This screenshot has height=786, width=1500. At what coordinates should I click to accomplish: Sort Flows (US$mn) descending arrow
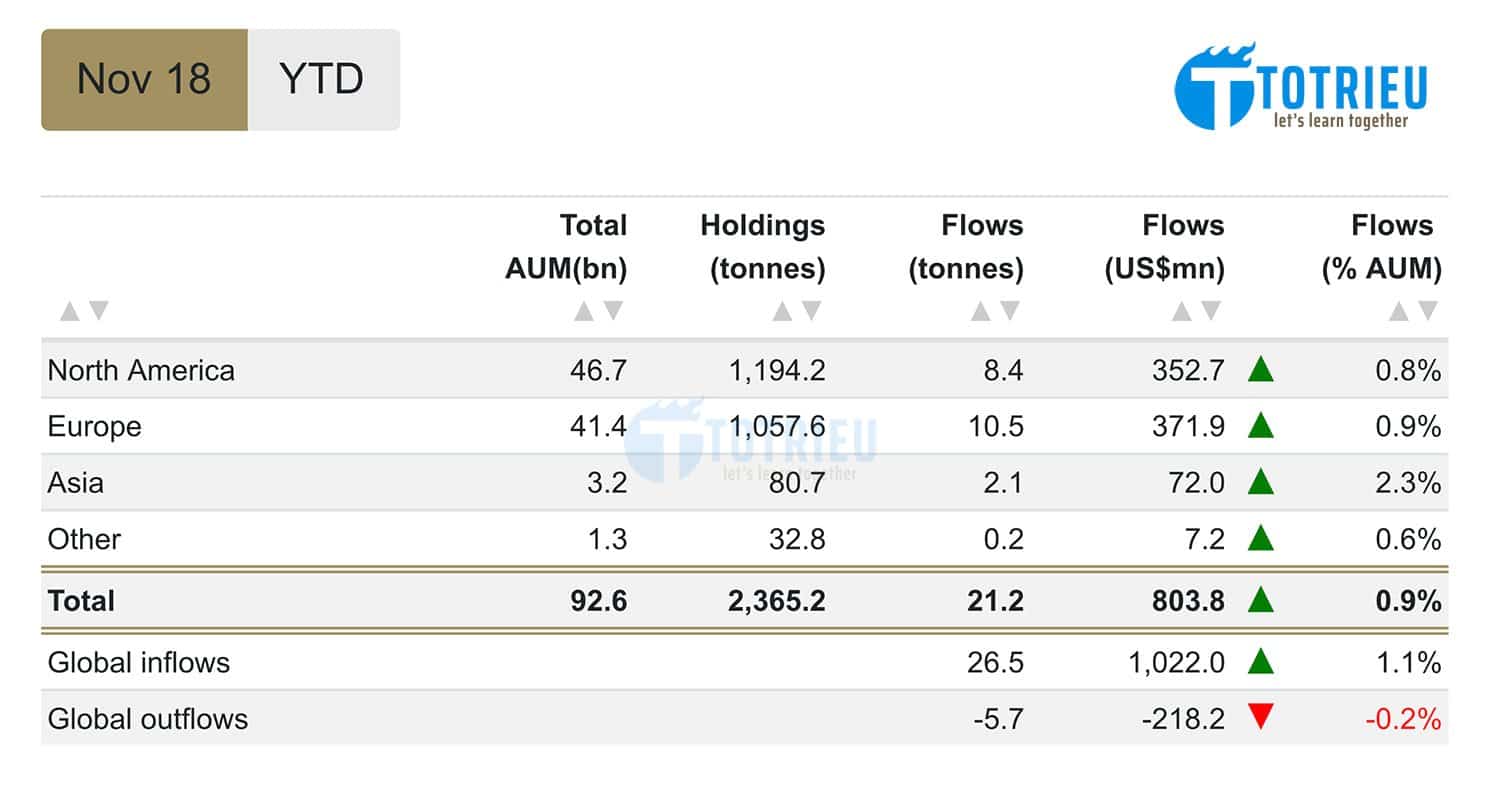tap(1211, 312)
